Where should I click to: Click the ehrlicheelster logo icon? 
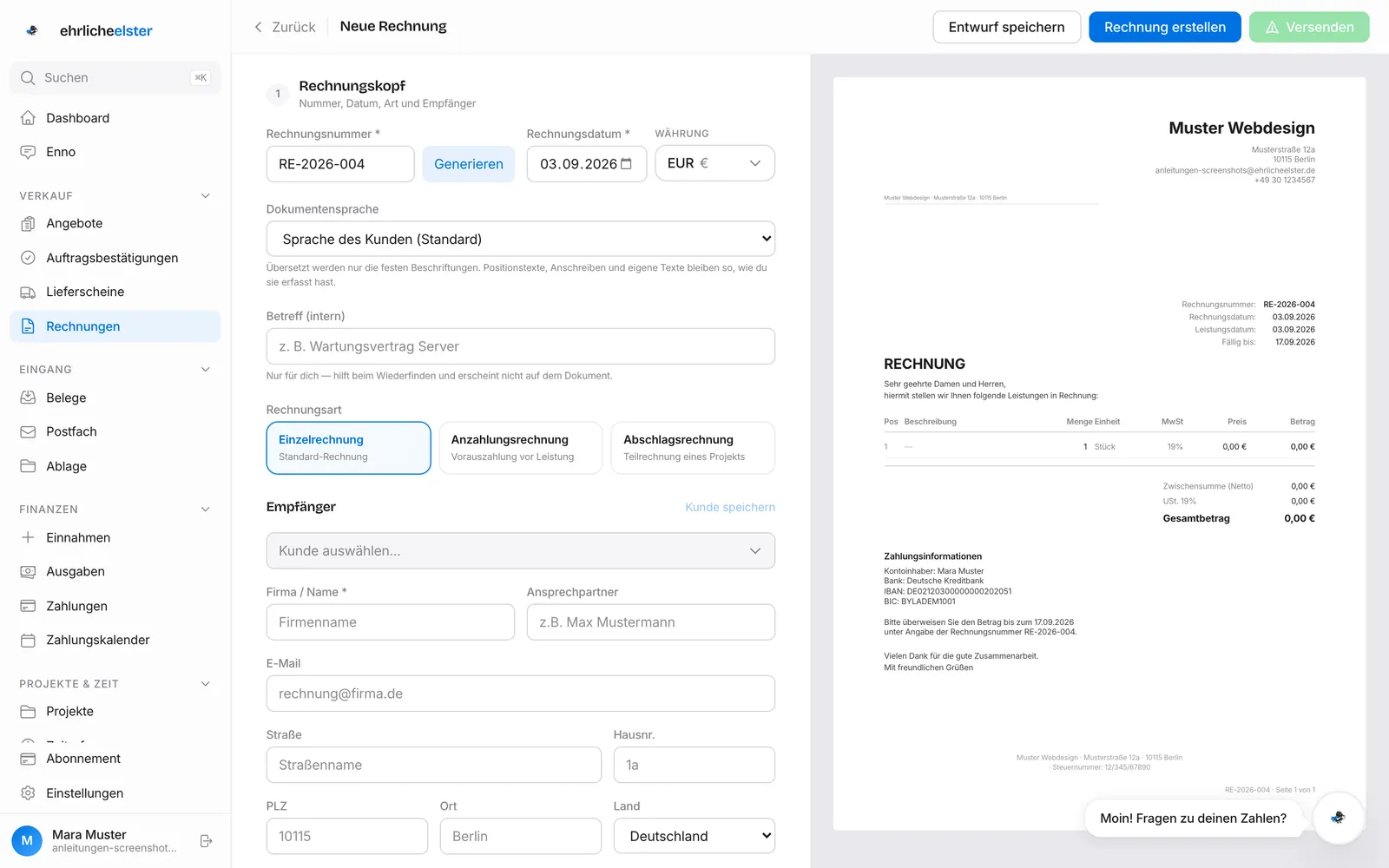32,30
